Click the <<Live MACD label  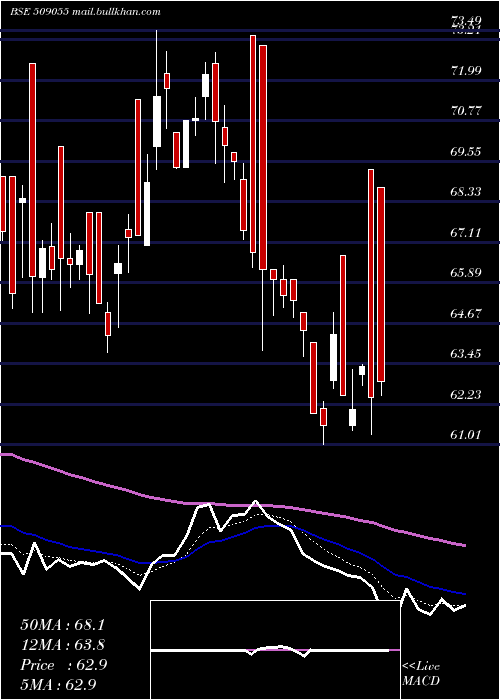421,674
